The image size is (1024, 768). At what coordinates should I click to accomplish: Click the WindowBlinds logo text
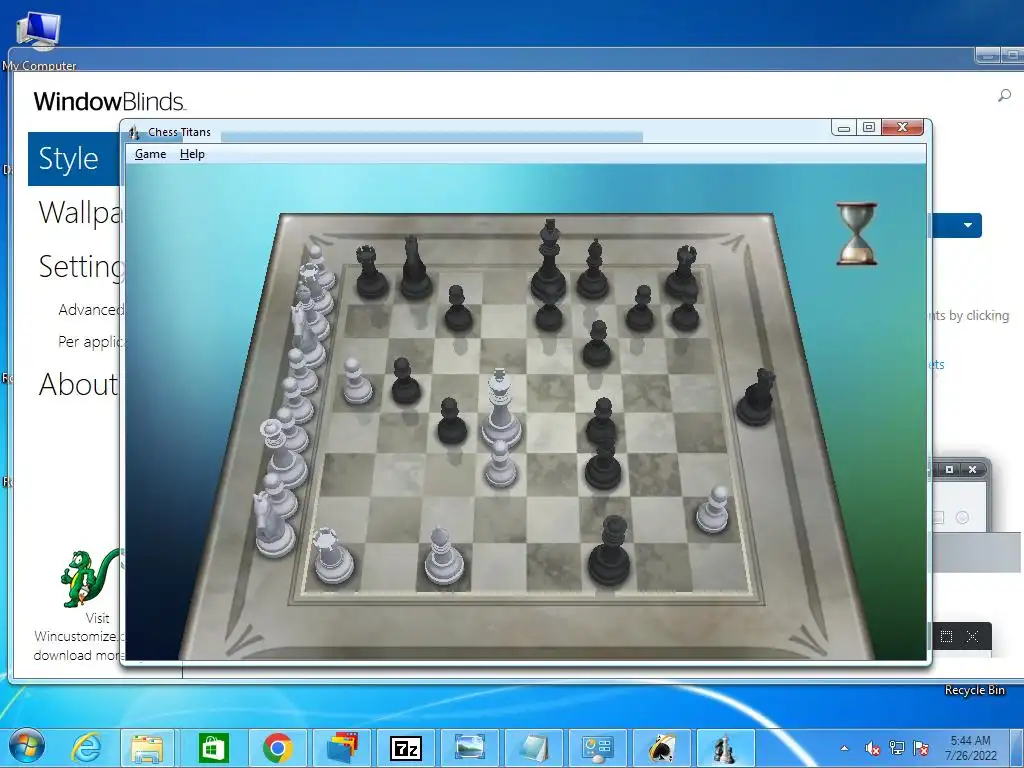pos(110,101)
